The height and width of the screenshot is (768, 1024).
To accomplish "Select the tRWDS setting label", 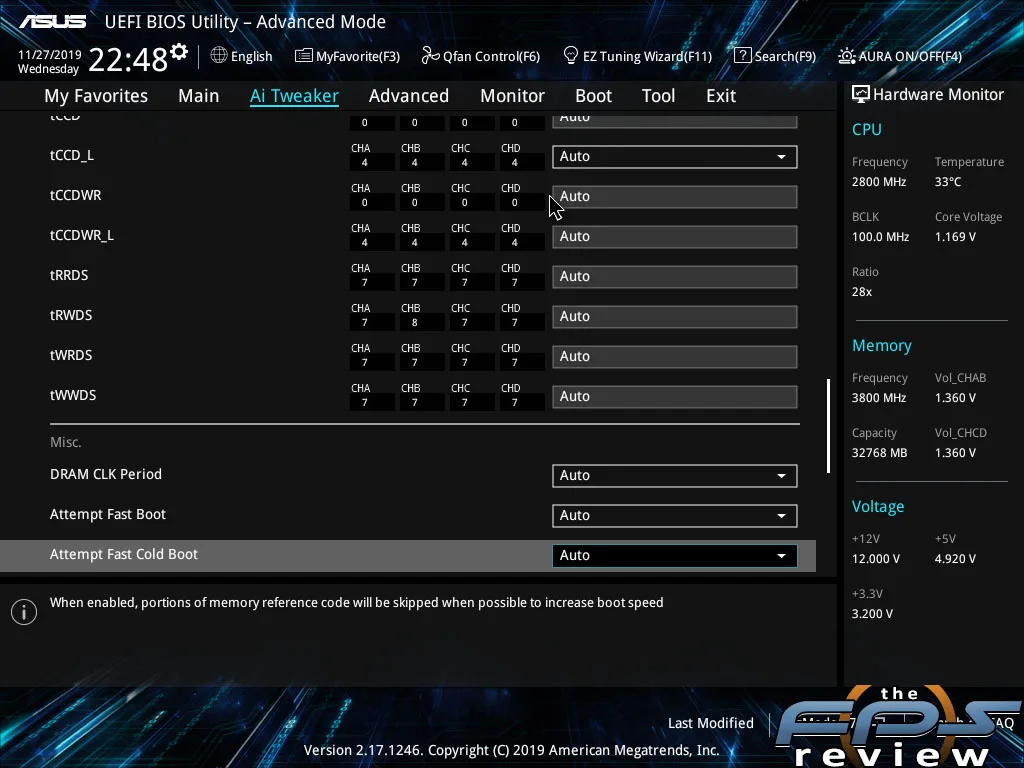I will pyautogui.click(x=71, y=315).
